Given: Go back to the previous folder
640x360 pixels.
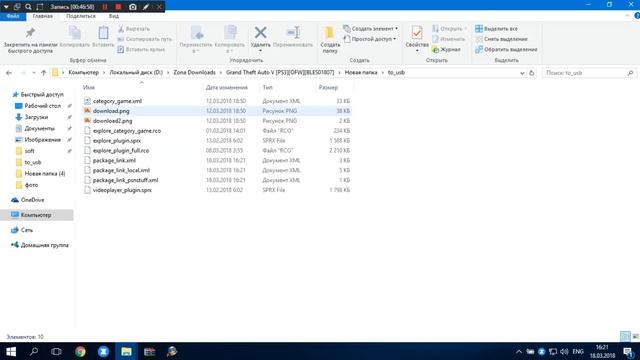Looking at the screenshot, I should (x=9, y=73).
